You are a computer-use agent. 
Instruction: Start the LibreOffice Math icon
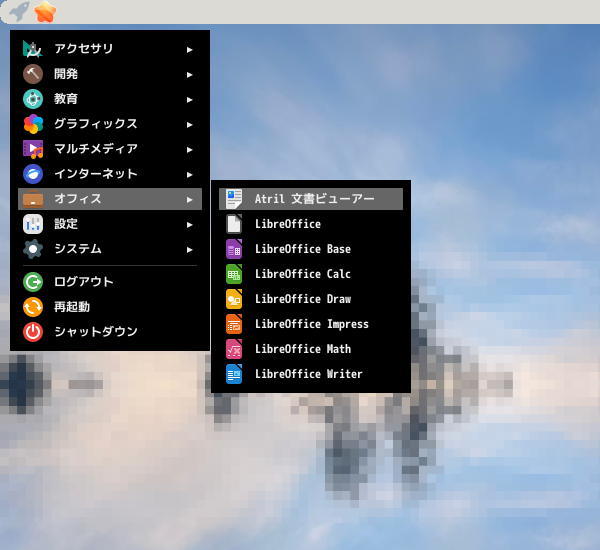(234, 349)
